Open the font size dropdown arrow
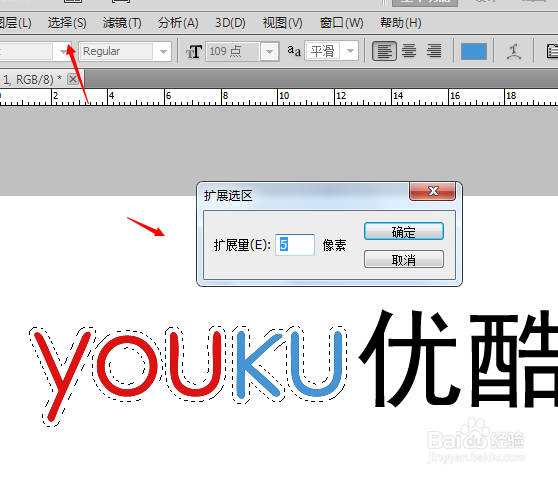 (x=269, y=52)
